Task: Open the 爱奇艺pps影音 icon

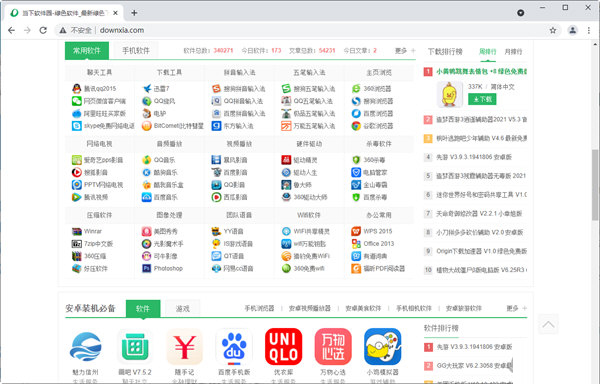Action: coord(77,160)
